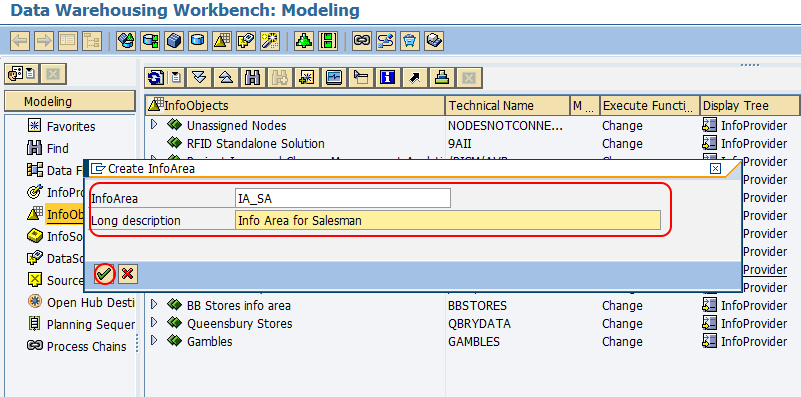
Task: Click the pink flag pane icon in tree toolbar
Action: click(361, 78)
